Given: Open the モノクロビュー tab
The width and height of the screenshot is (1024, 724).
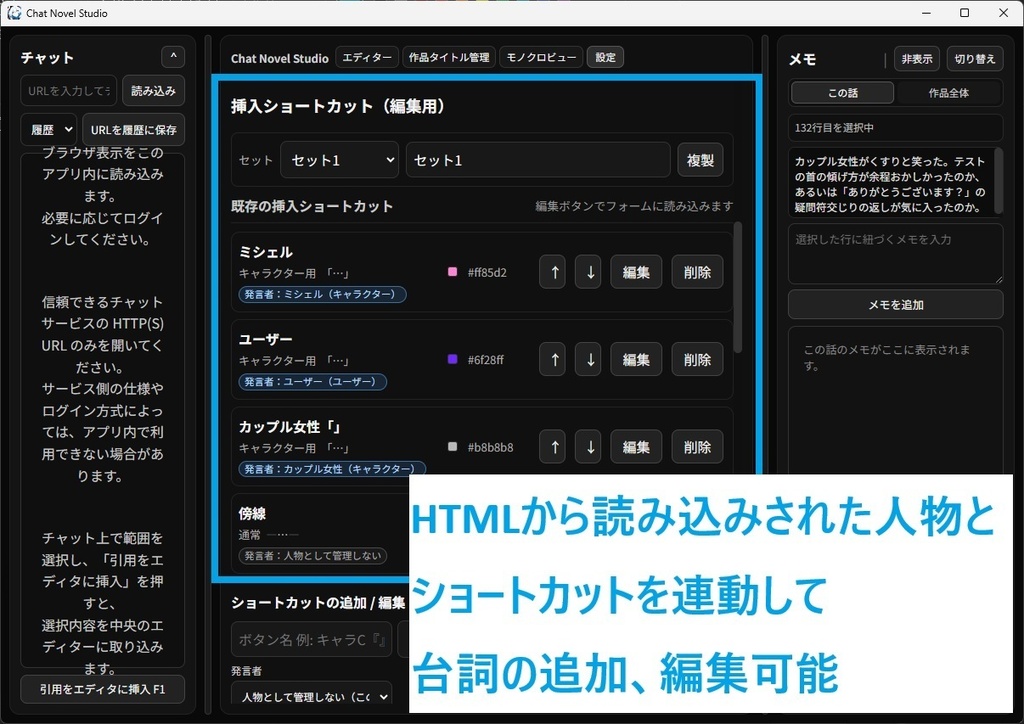Looking at the screenshot, I should point(541,57).
